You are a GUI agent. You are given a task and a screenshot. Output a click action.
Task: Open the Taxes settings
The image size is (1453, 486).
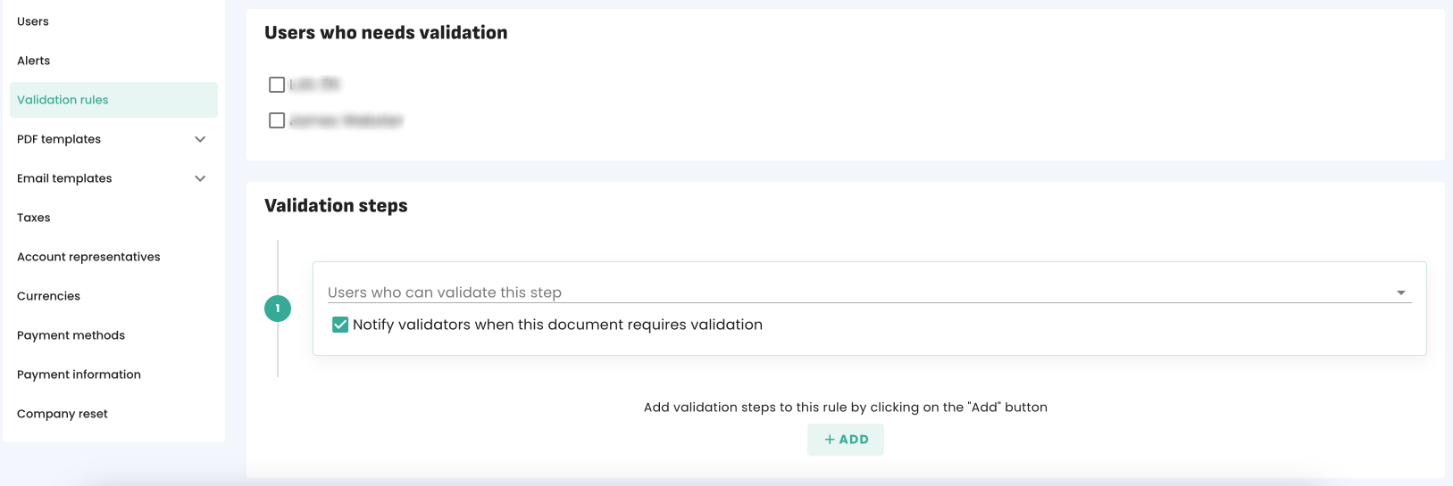[x=34, y=218]
